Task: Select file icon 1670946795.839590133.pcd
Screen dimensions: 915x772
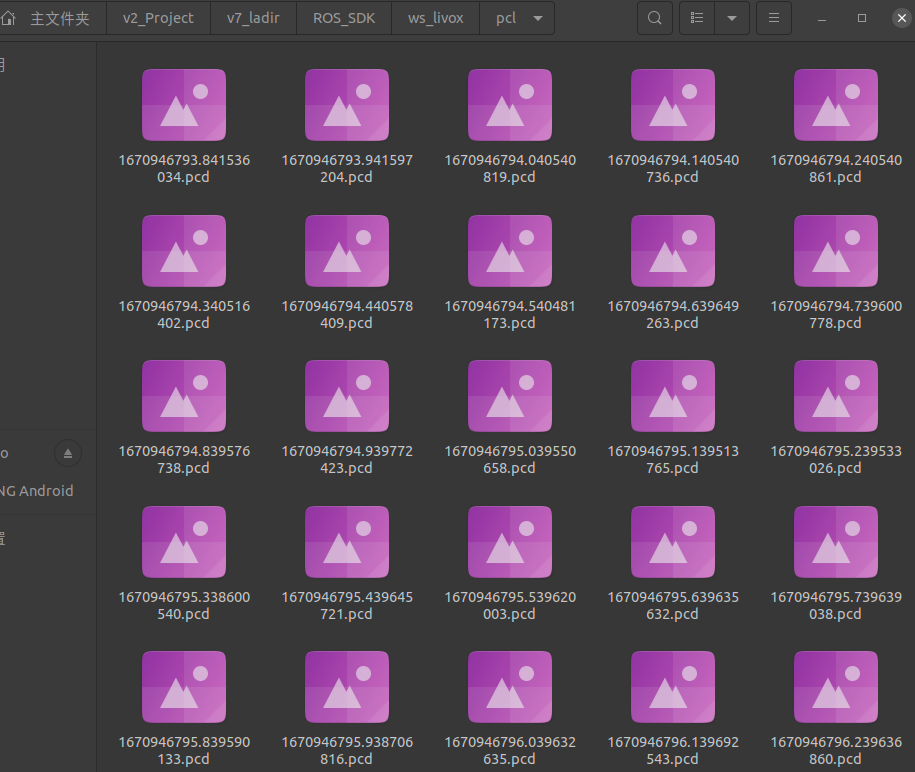Action: [184, 687]
